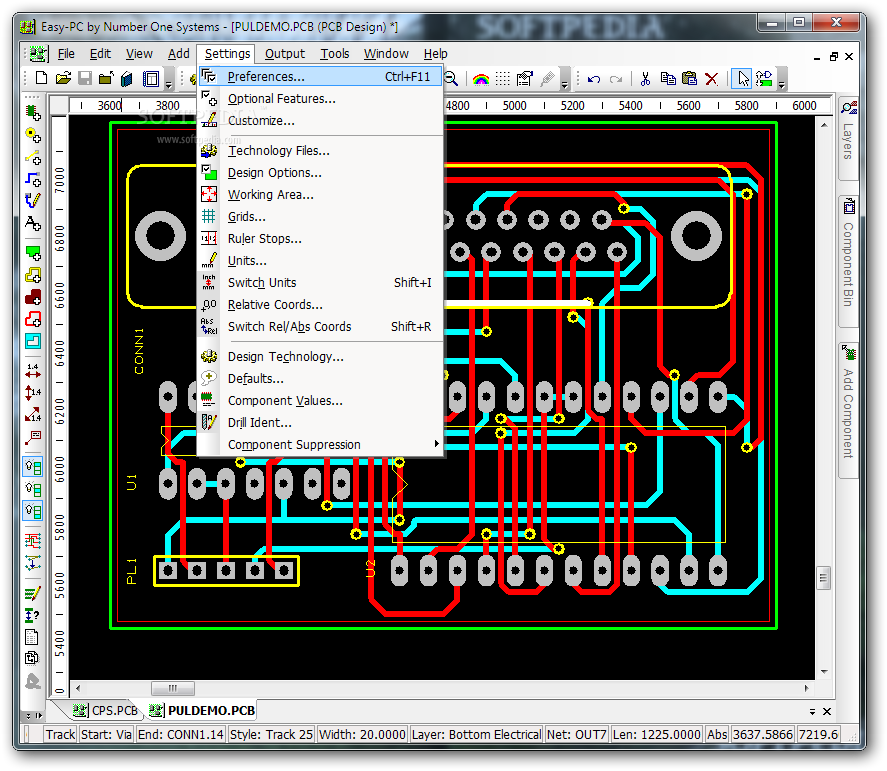887x771 pixels.
Task: Select the horizontal dimension 1.4 tool
Action: 33,371
